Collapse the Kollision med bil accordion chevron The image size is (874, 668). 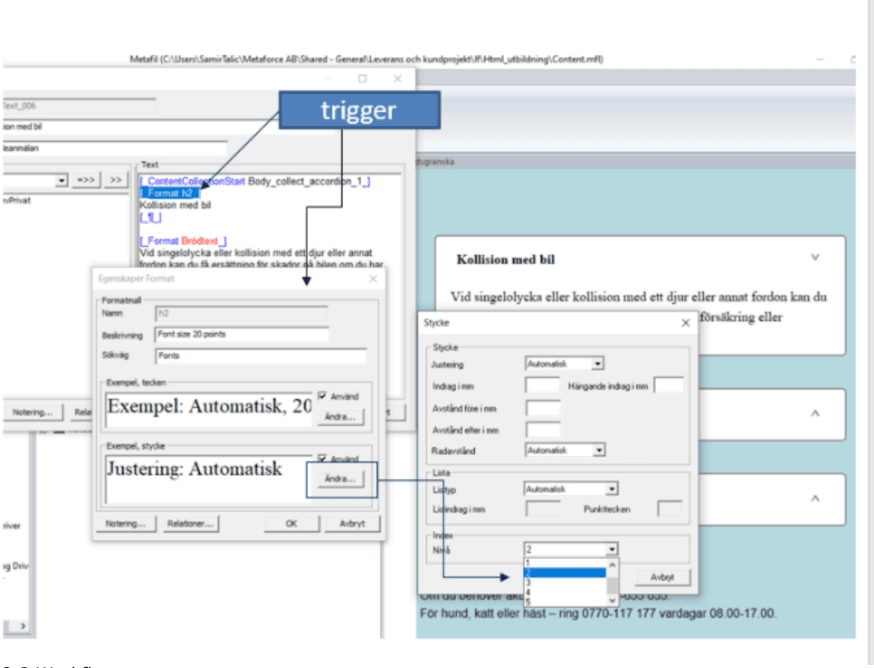pos(815,257)
